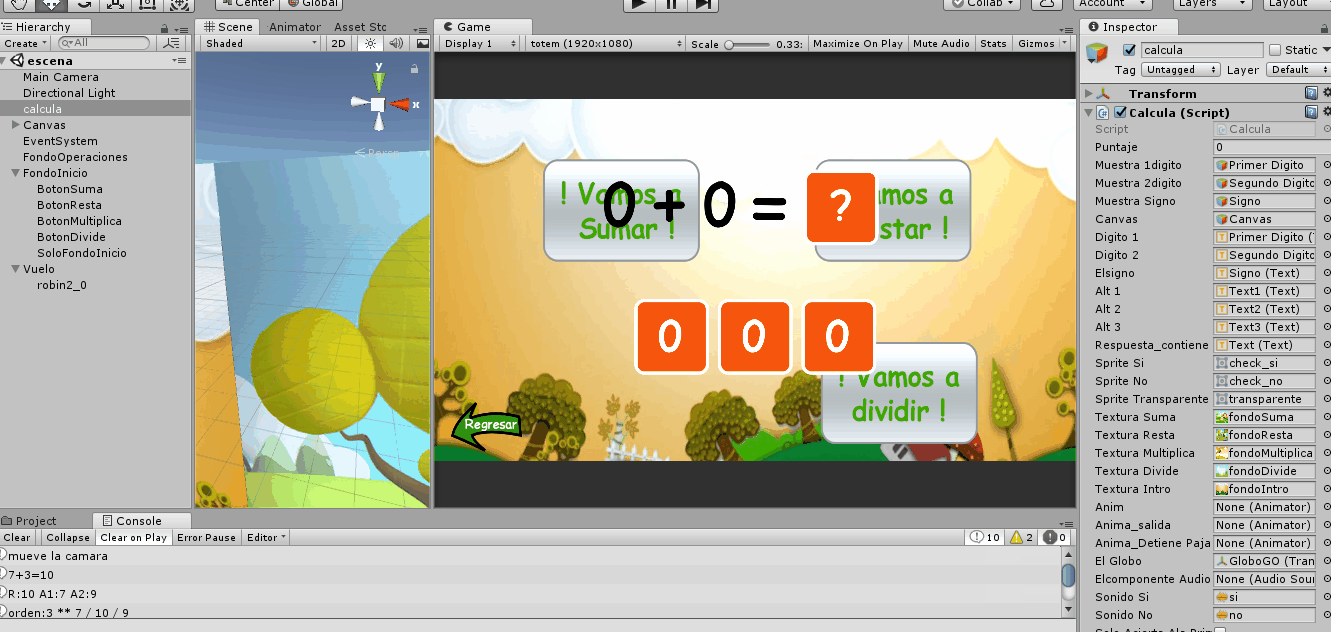This screenshot has width=1331, height=632.
Task: Uncheck the Calcula (Script) component checkbox
Action: (1121, 113)
